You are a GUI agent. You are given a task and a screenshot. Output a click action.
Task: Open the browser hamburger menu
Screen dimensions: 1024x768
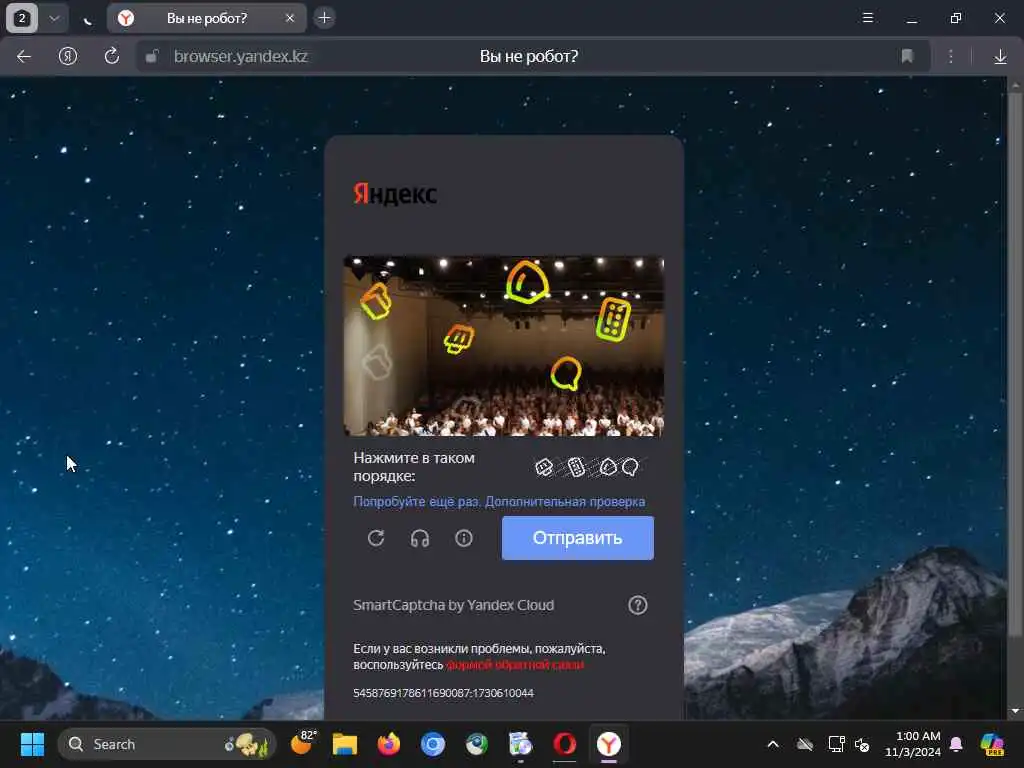pos(868,18)
